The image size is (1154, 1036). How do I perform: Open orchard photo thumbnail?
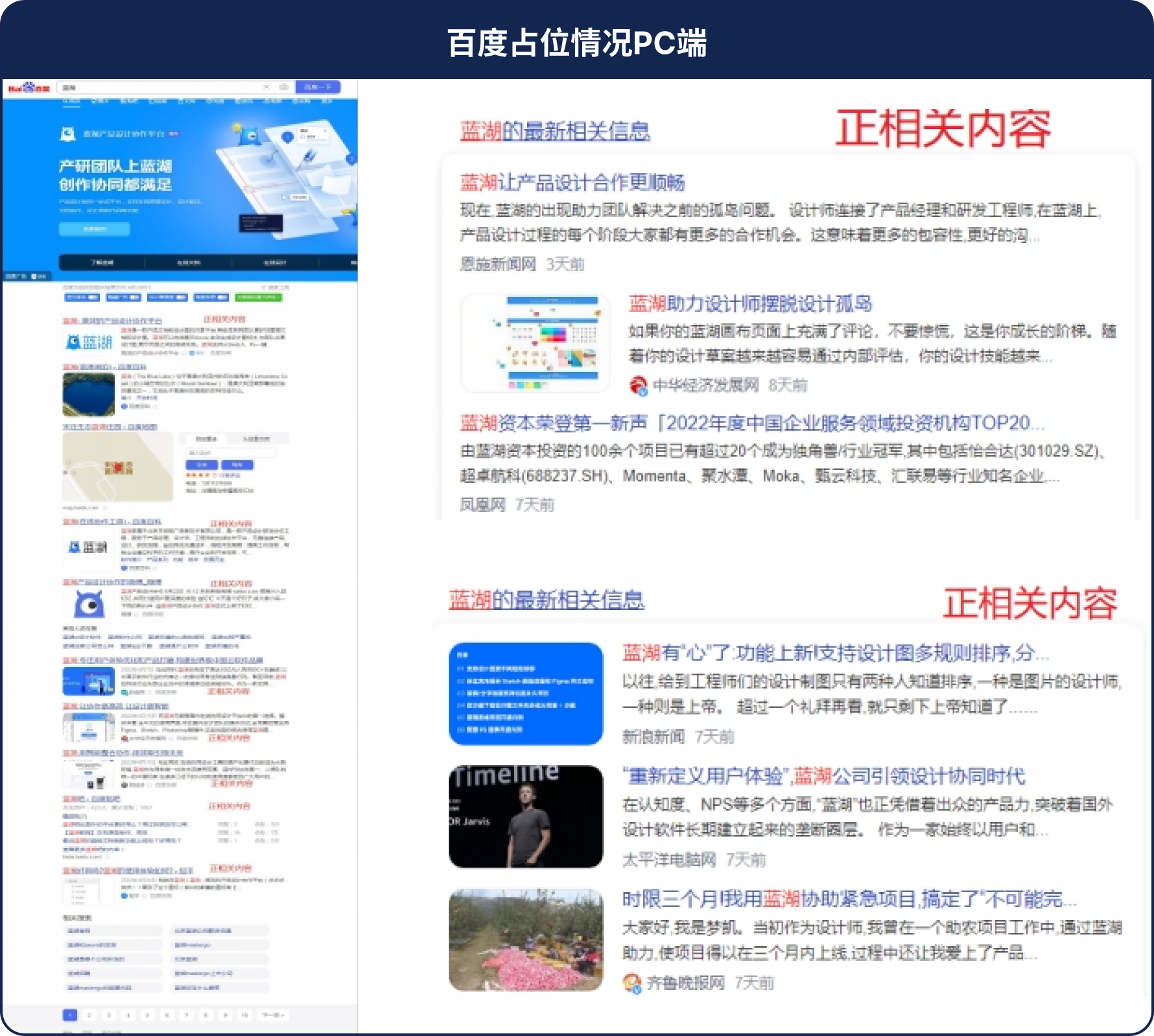tap(526, 940)
